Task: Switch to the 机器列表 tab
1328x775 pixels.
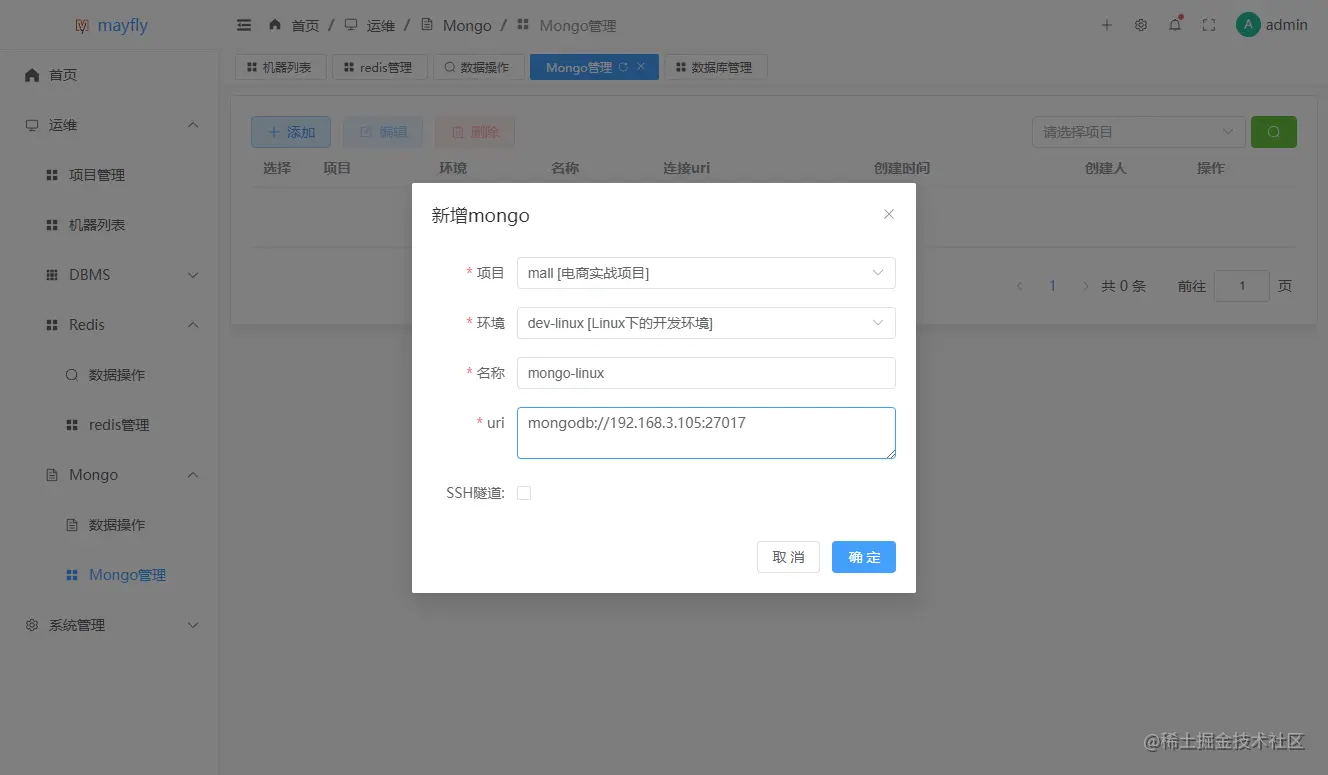Action: [x=280, y=67]
